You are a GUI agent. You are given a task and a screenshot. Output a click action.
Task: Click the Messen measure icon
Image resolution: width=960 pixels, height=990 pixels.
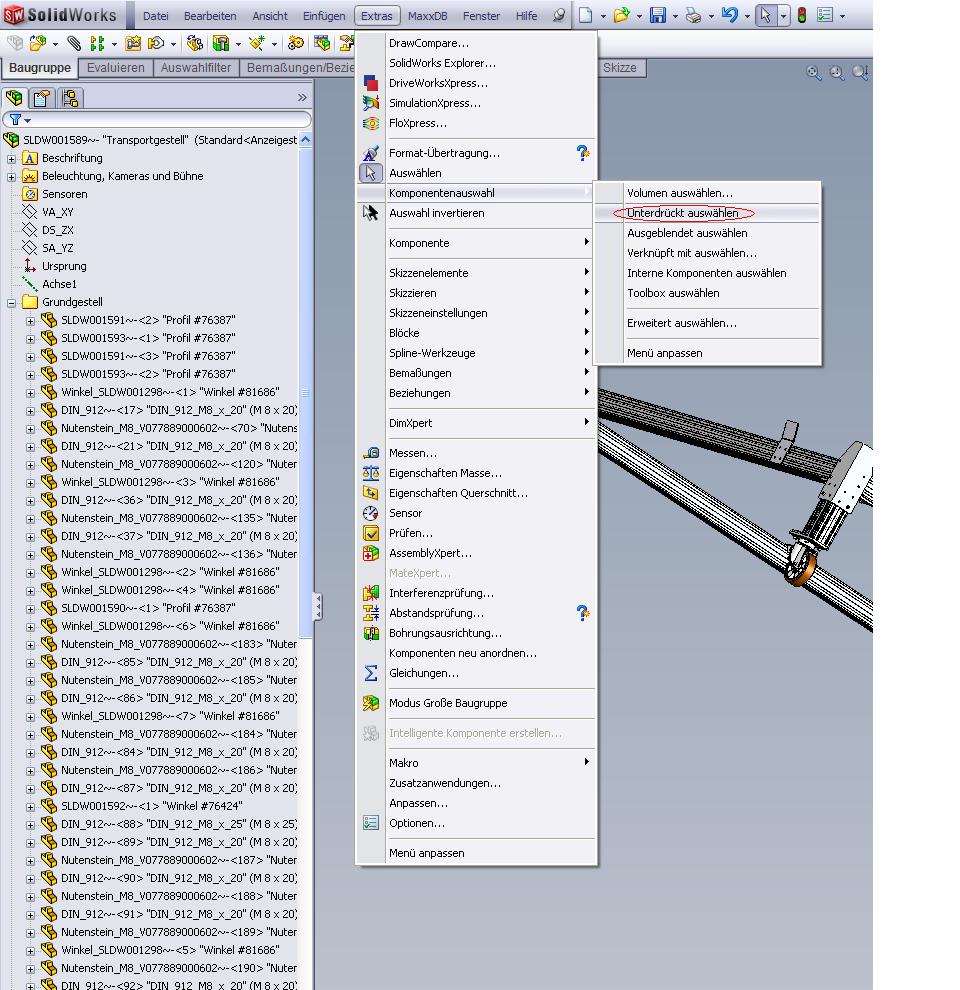tap(371, 453)
